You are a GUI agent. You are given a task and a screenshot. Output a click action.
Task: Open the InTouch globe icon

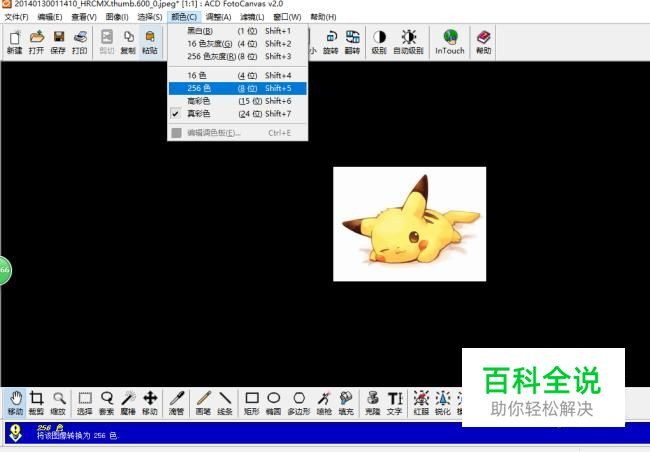[x=450, y=42]
